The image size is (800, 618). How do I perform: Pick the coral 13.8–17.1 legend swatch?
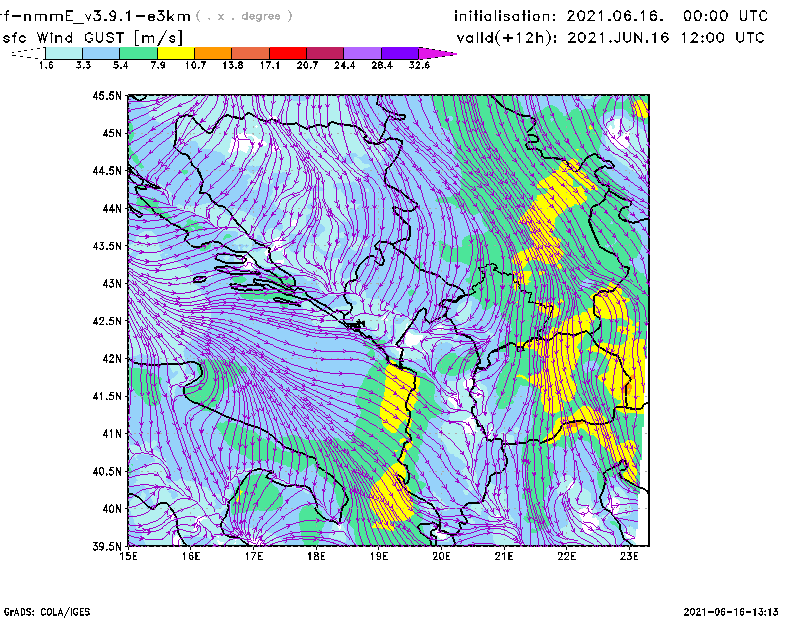pyautogui.click(x=251, y=53)
